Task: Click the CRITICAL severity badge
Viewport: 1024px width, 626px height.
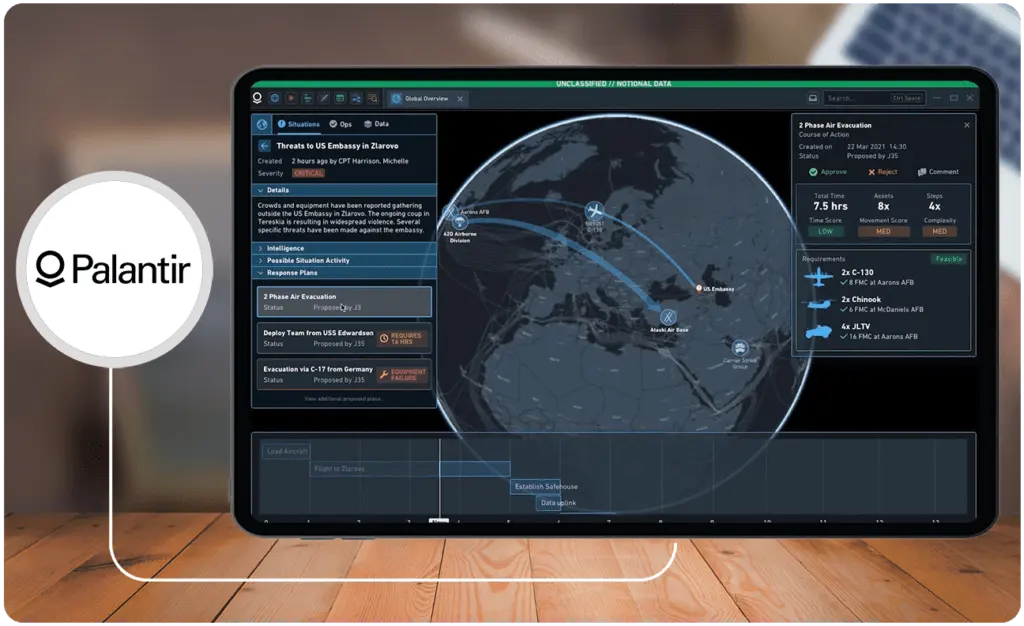Action: pos(308,173)
